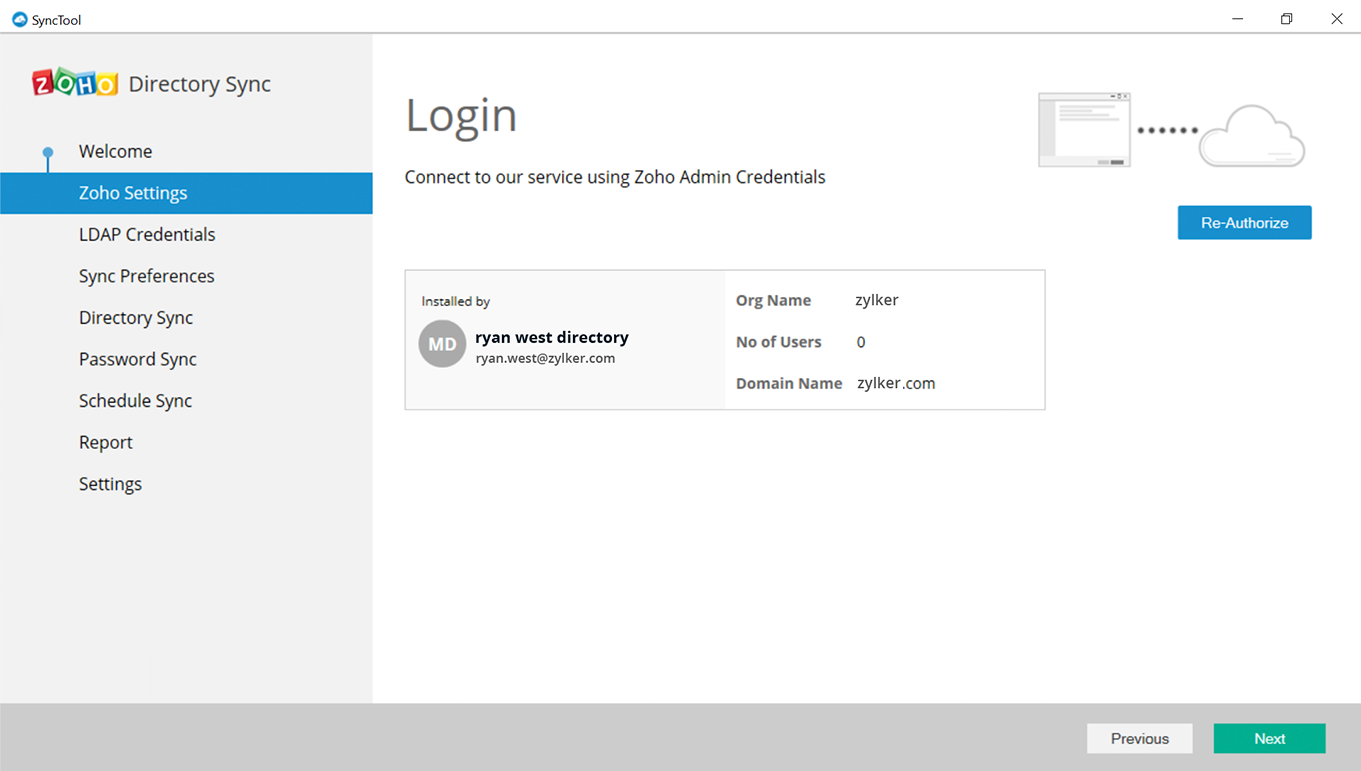Image resolution: width=1361 pixels, height=771 pixels.
Task: Click the Re-Authorize button
Action: click(1244, 223)
